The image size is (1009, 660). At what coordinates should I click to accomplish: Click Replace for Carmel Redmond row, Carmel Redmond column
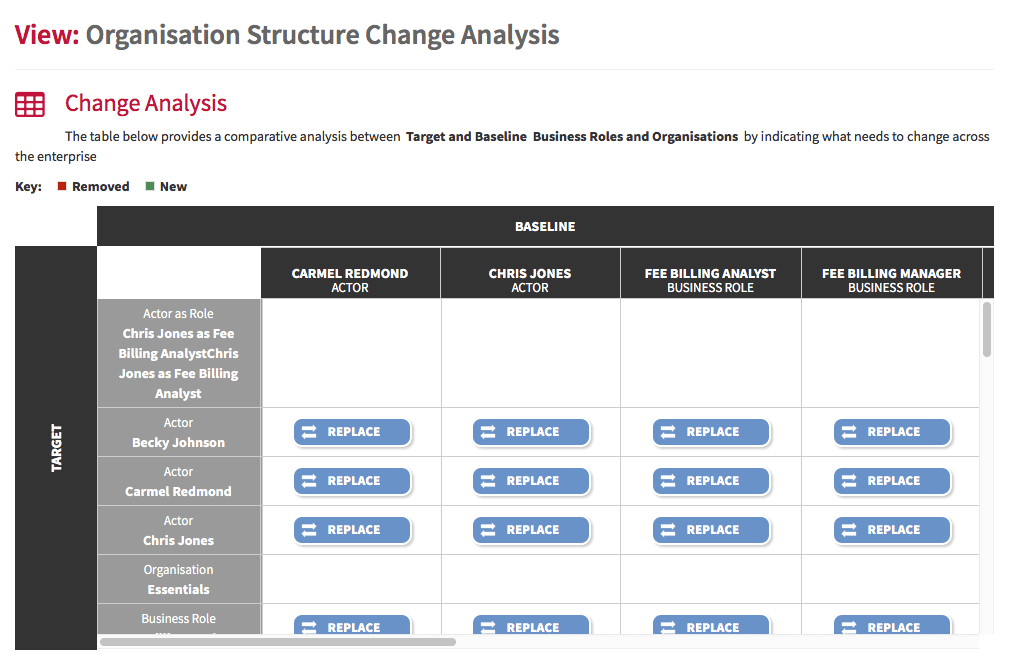pyautogui.click(x=352, y=481)
